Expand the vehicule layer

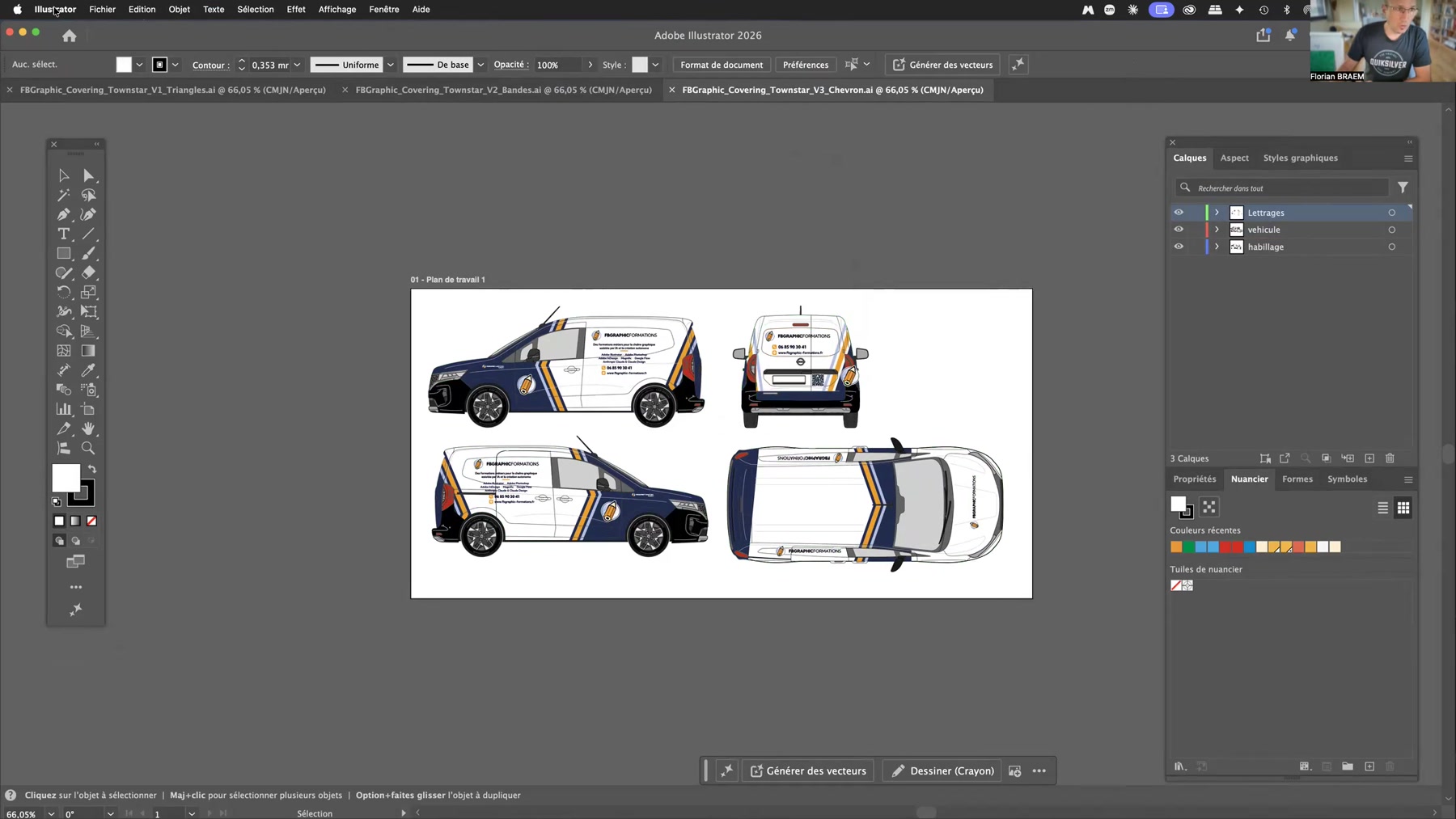click(x=1217, y=230)
